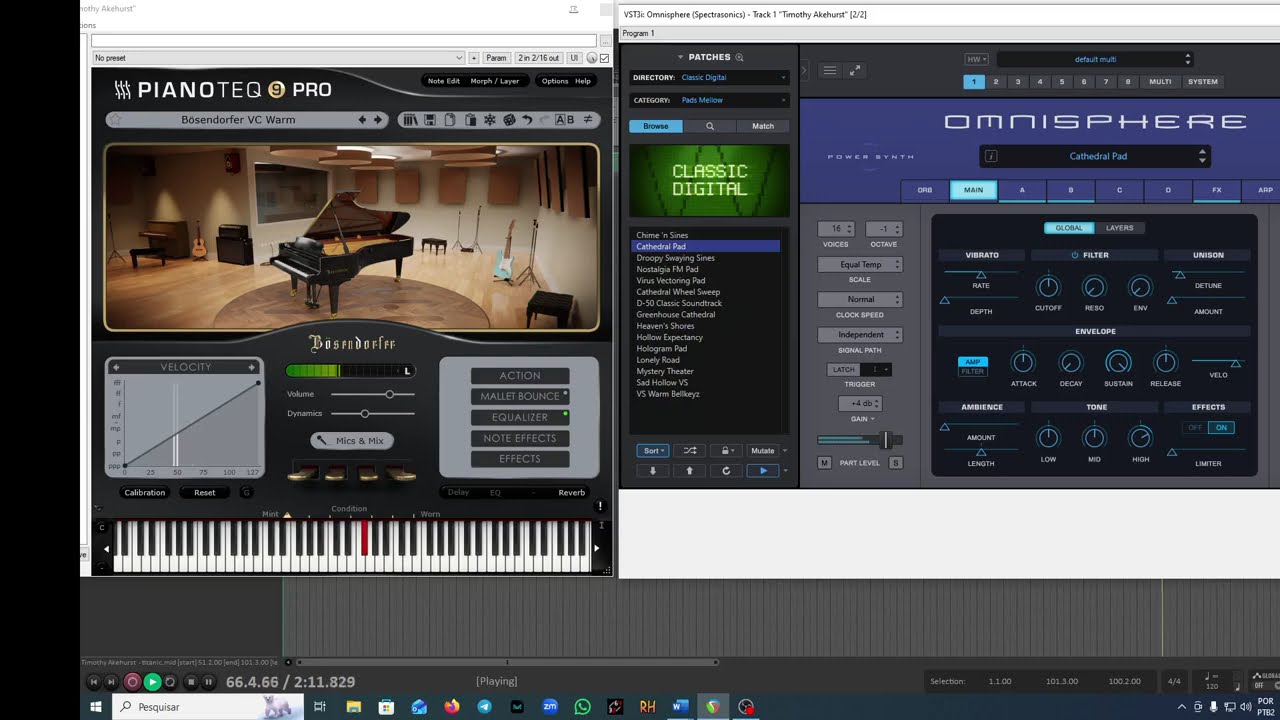Step to previous patch with up arrow
Image resolution: width=1280 pixels, height=720 pixels.
(689, 470)
